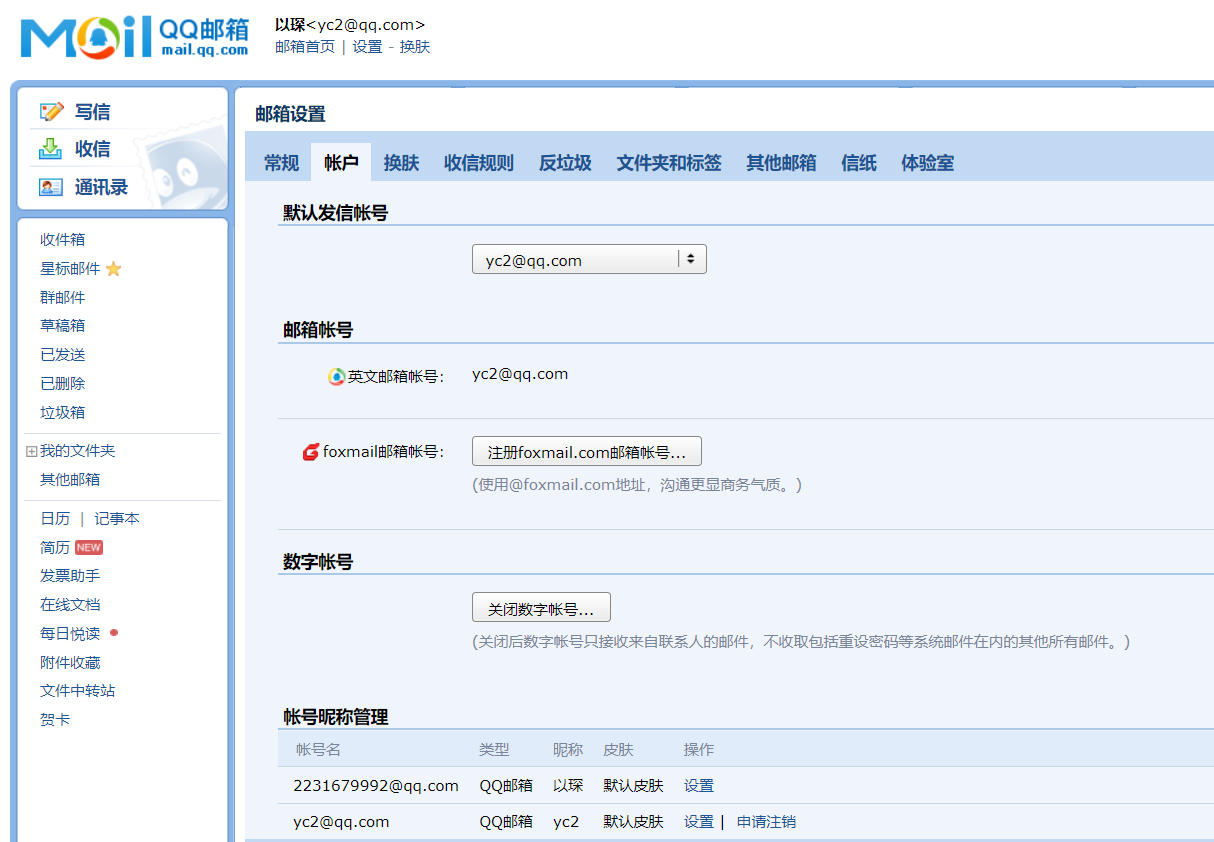Click the contacts card icon beside 通讯录

click(51, 187)
